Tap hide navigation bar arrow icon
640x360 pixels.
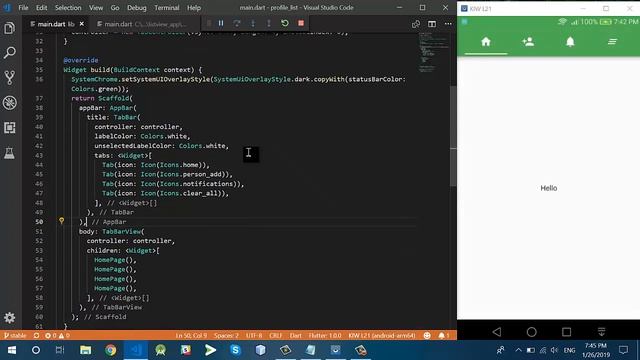[x=601, y=332]
